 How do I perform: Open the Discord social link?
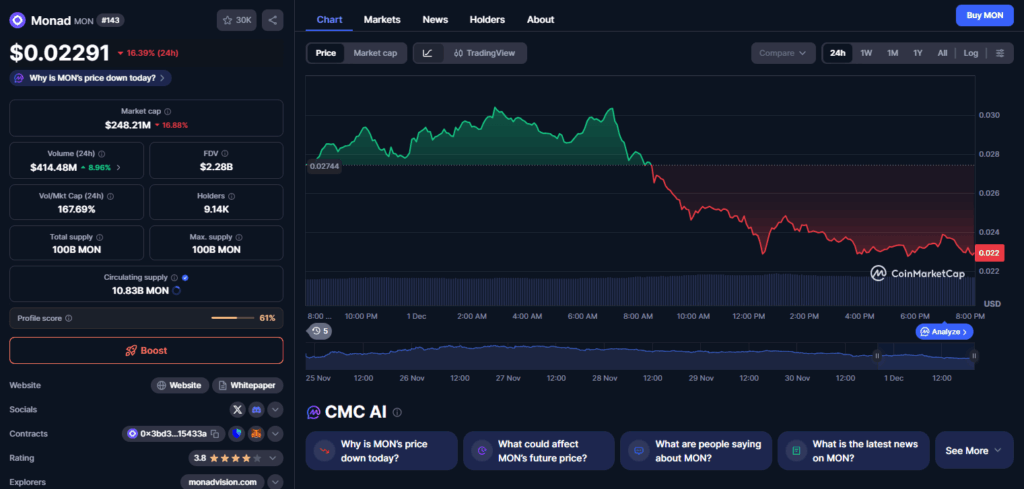256,409
